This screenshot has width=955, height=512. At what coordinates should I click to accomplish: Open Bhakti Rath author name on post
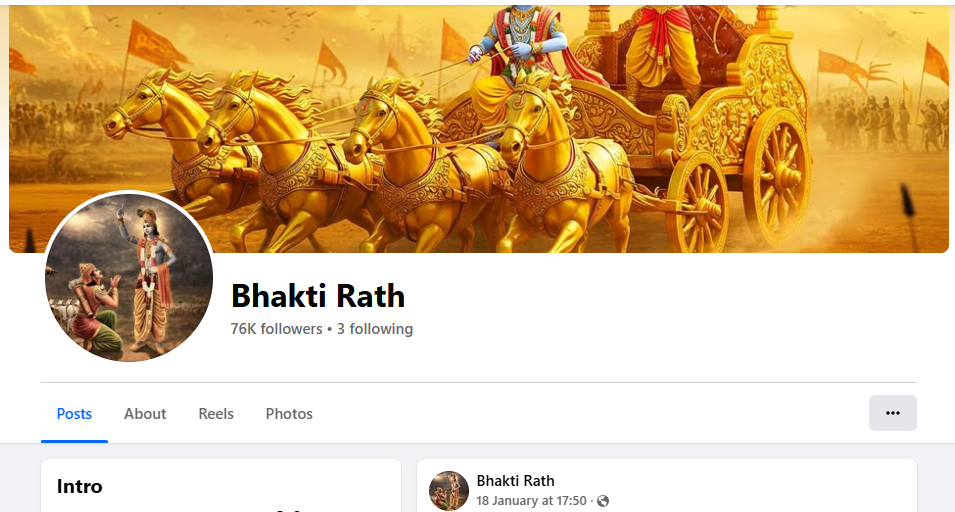pos(515,481)
